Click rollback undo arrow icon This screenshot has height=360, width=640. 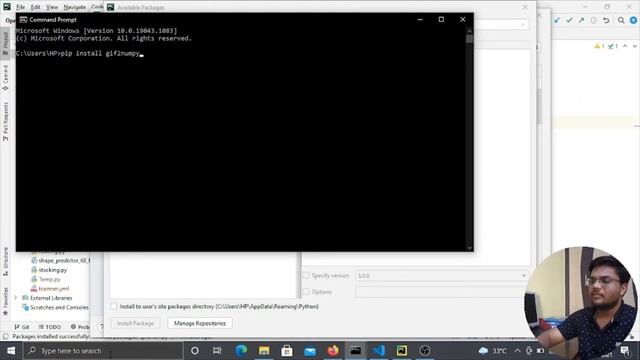click(606, 20)
